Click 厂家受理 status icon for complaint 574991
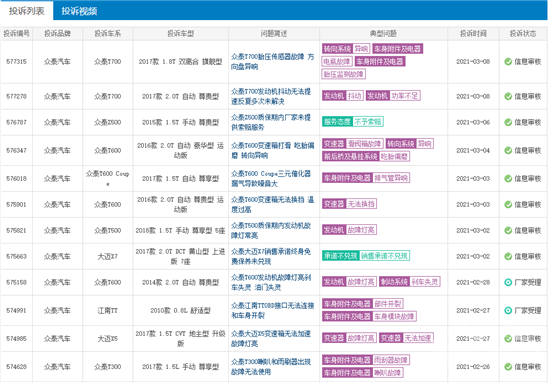Screen dimensions: 550x383 [508, 310]
